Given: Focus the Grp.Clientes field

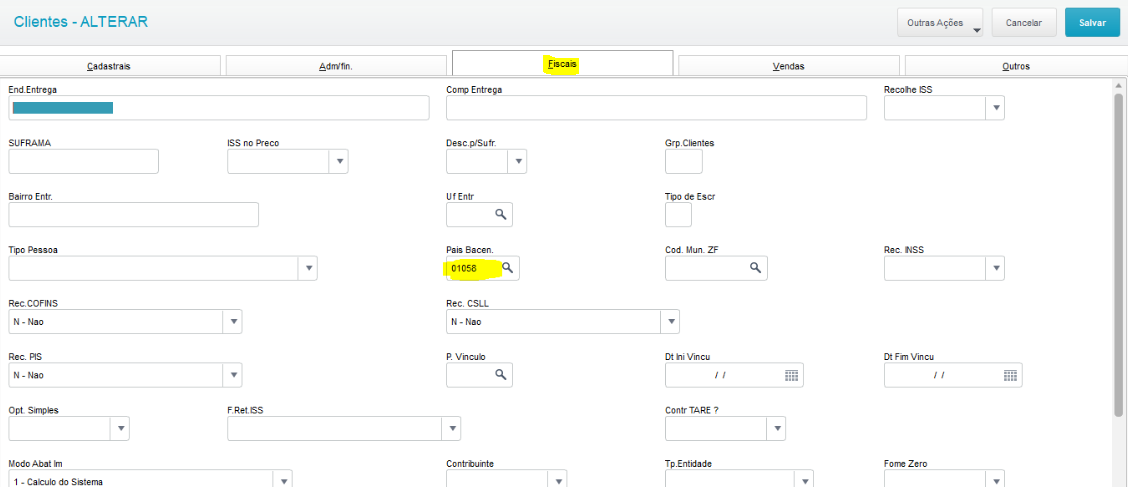Looking at the screenshot, I should [683, 161].
